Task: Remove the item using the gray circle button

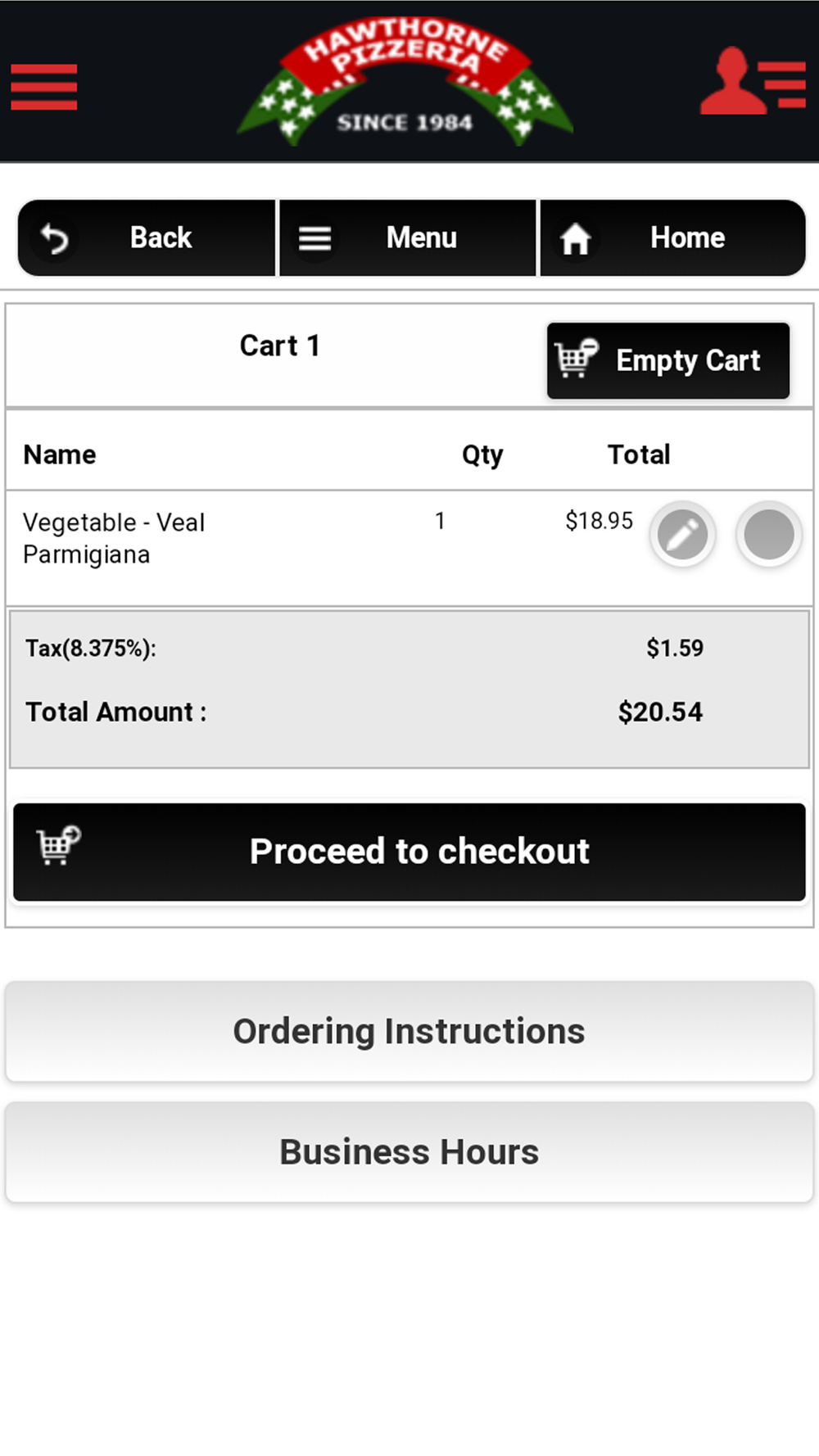Action: pos(768,535)
